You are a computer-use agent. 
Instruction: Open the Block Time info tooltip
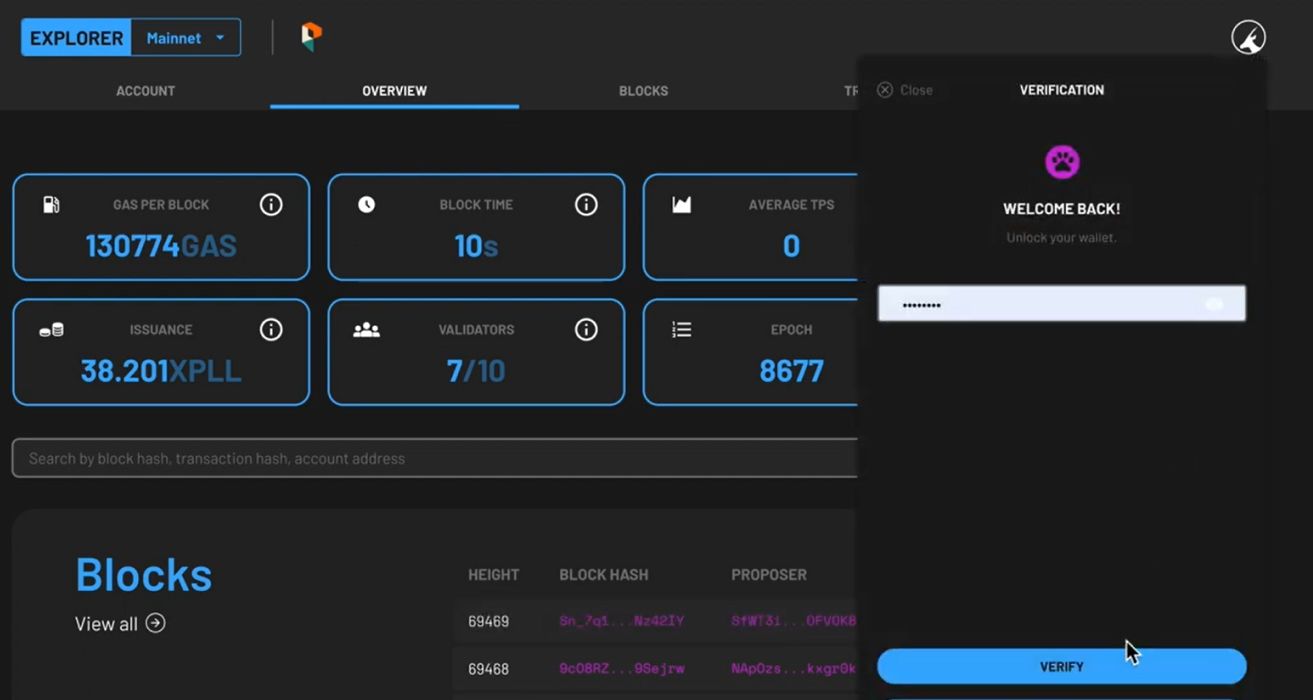point(586,204)
